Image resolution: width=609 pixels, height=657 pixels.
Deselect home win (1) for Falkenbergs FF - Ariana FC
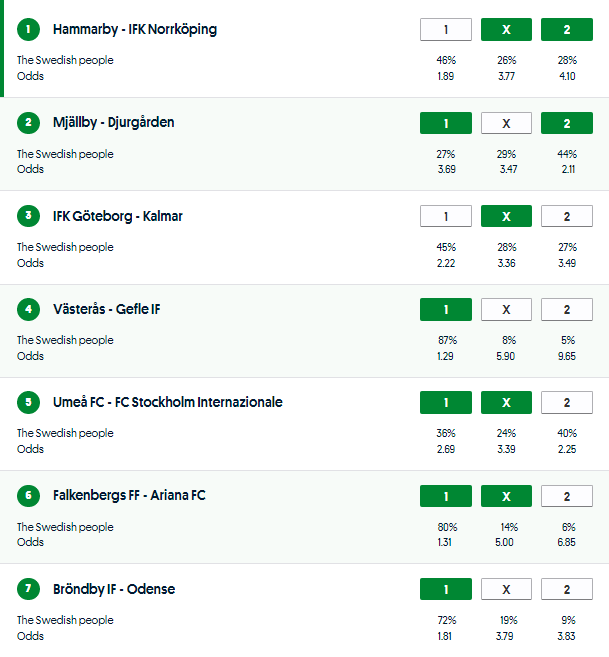446,496
